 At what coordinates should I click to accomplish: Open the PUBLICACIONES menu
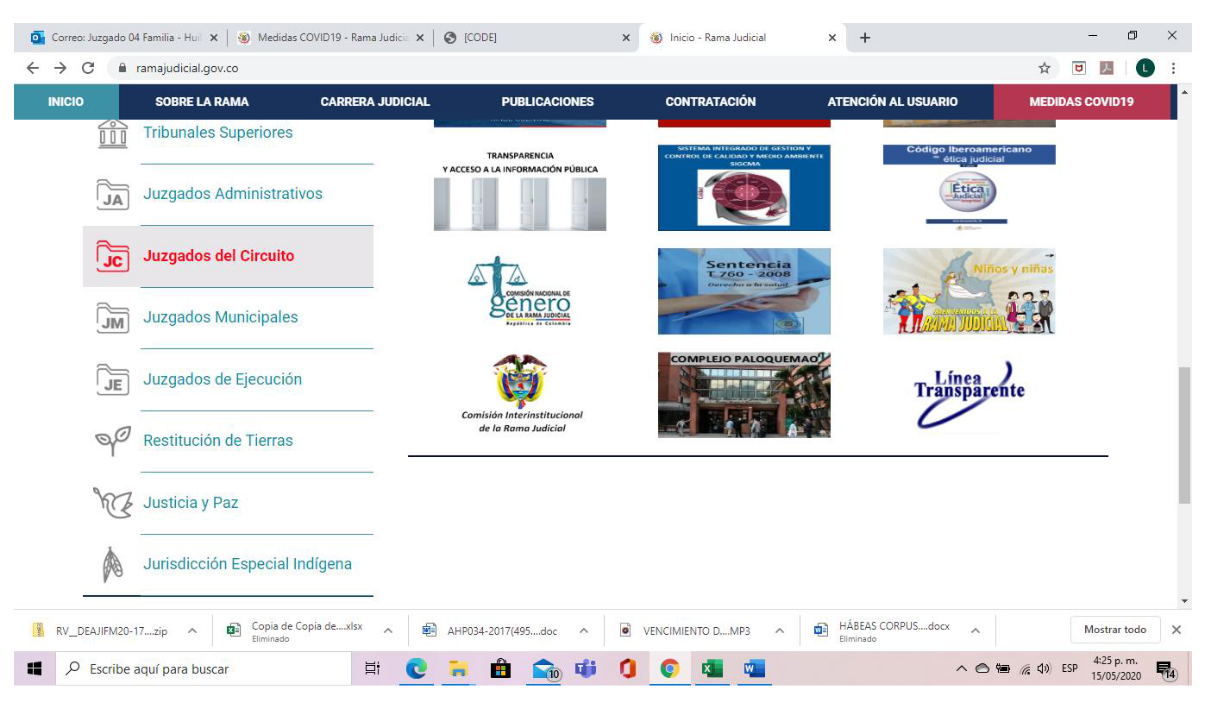547,102
